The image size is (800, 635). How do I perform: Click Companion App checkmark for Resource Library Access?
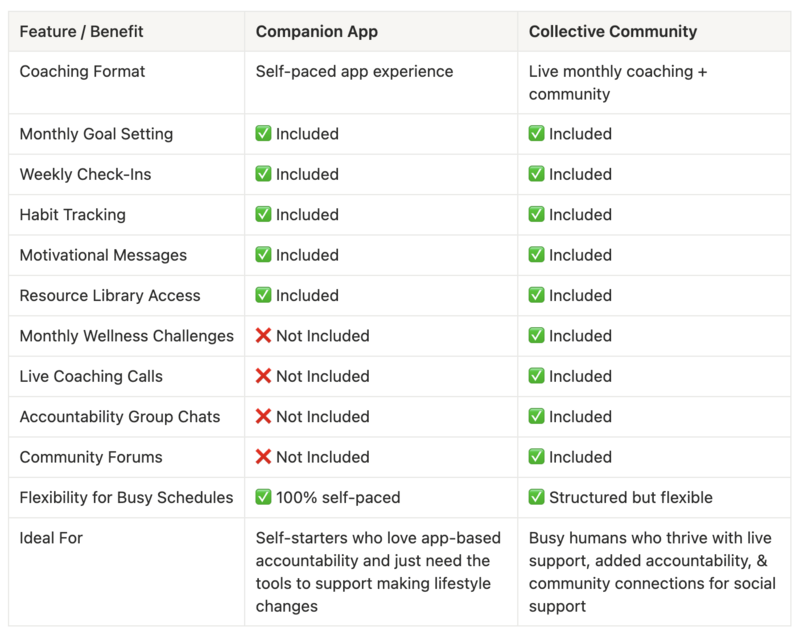[264, 296]
